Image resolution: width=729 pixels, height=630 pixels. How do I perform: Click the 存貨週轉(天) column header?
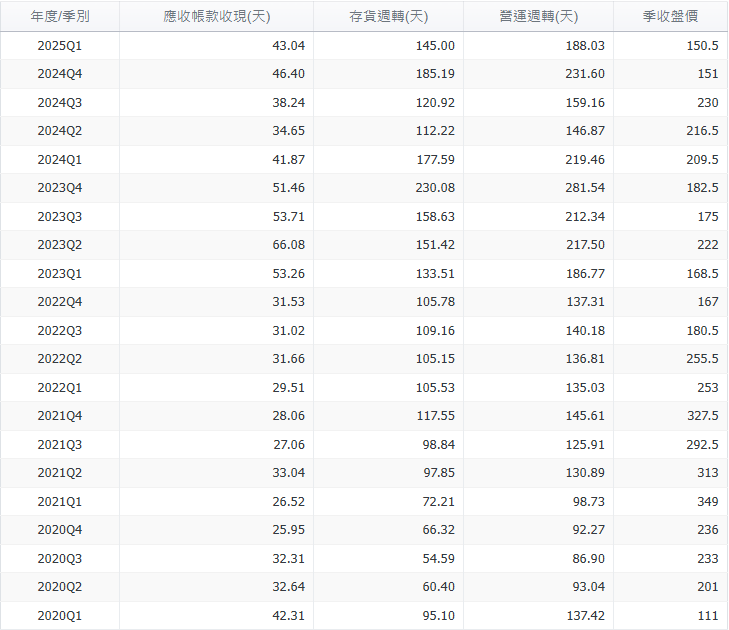click(388, 17)
